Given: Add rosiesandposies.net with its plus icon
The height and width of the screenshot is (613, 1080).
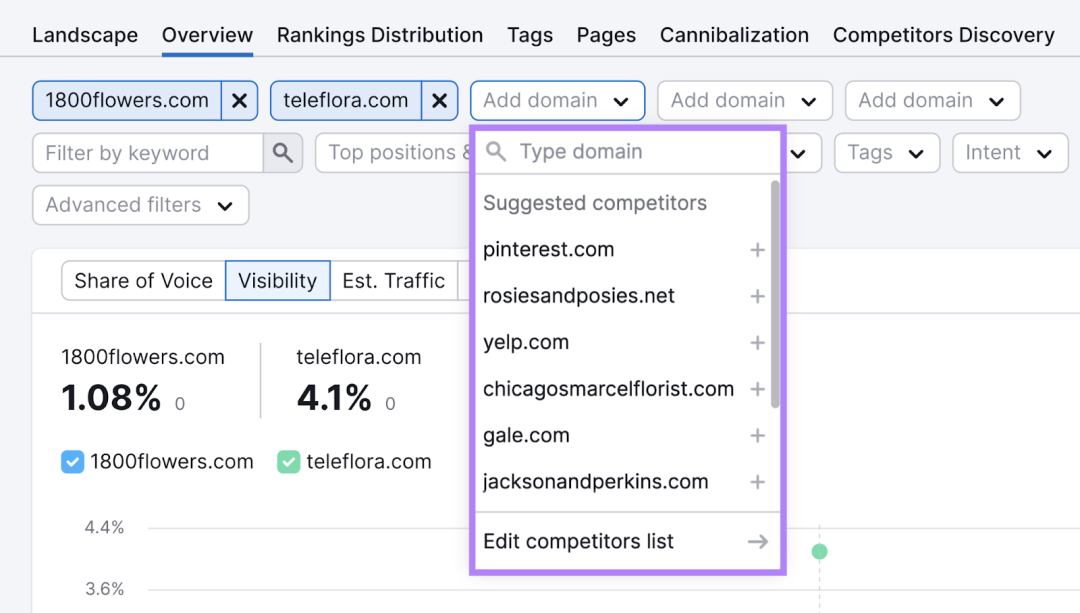Looking at the screenshot, I should [x=758, y=296].
